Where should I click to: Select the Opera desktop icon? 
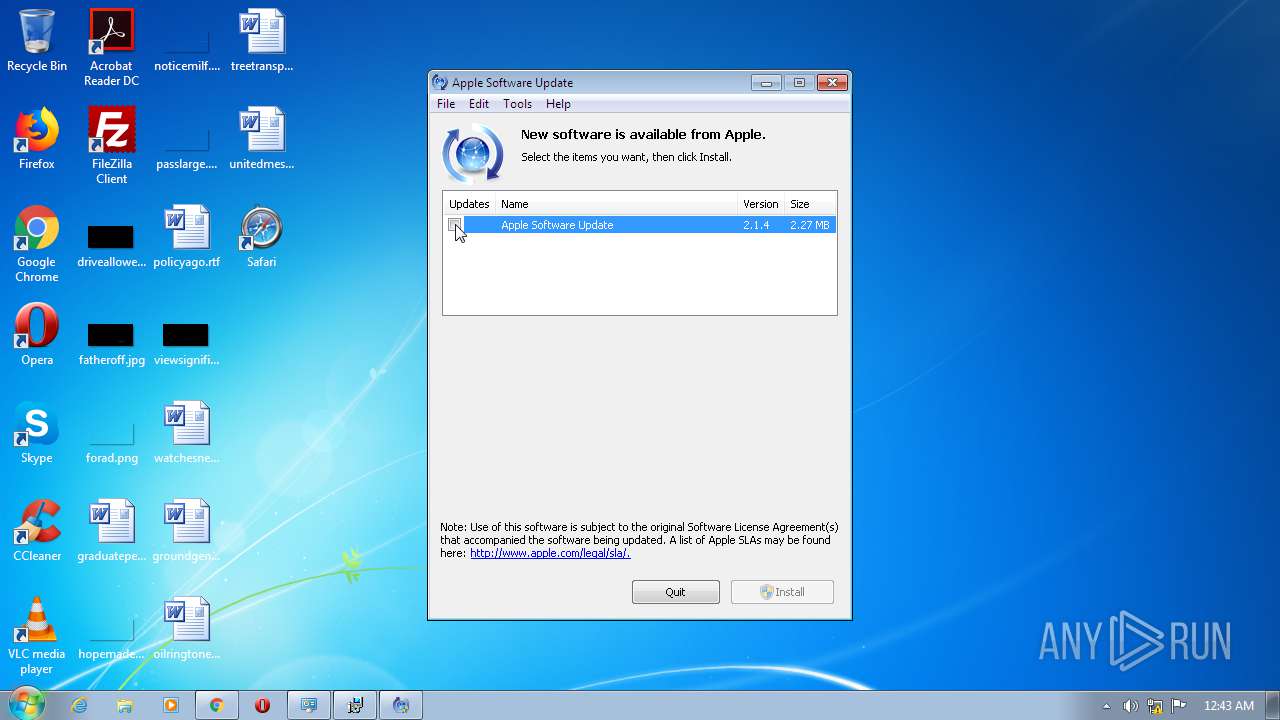tap(37, 334)
